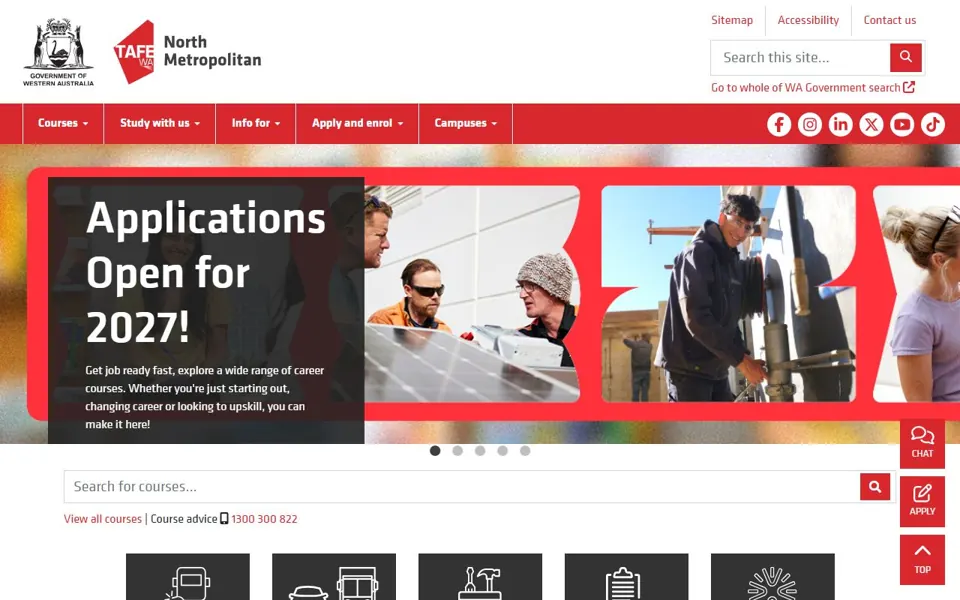Image resolution: width=960 pixels, height=600 pixels.
Task: Expand the Info for dropdown
Action: [256, 123]
